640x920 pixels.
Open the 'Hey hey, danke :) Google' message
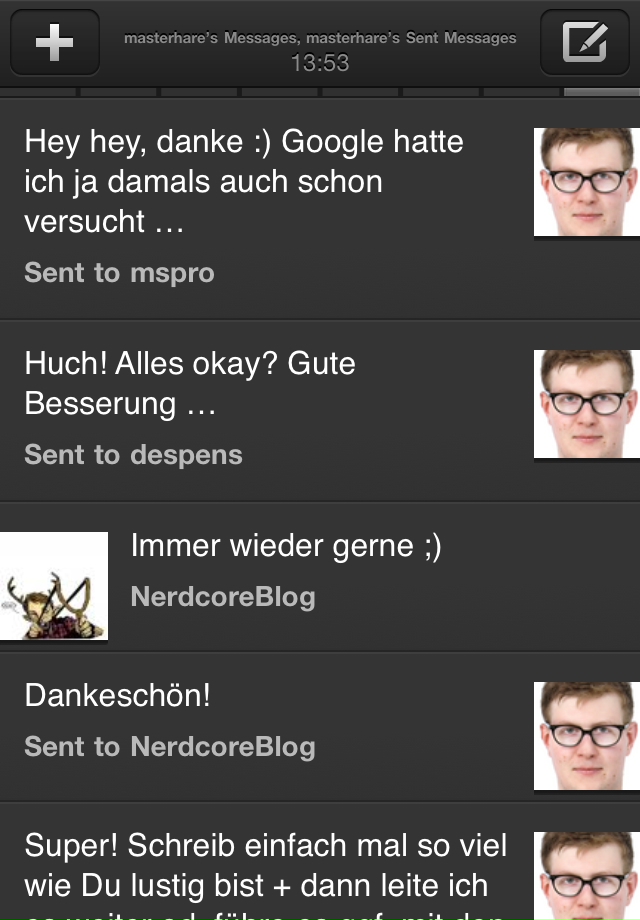pyautogui.click(x=244, y=181)
